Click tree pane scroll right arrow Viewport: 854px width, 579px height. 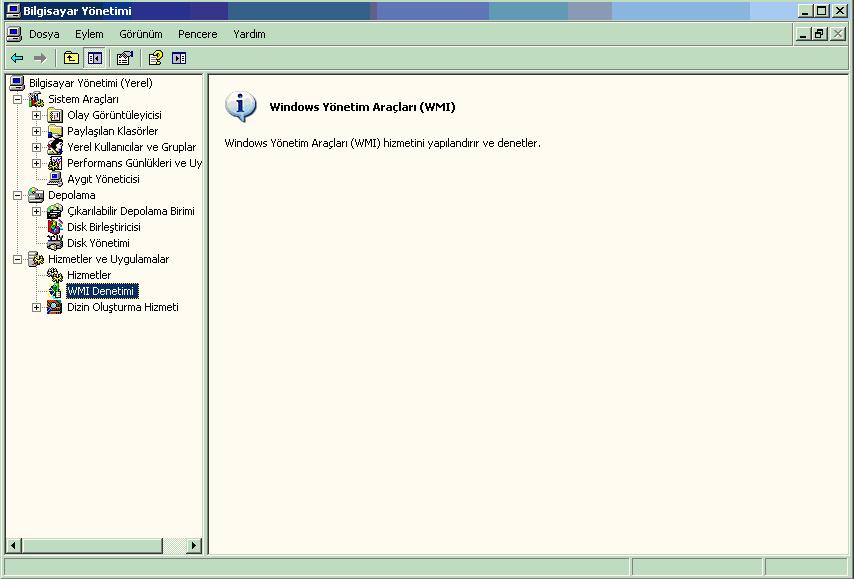point(193,545)
